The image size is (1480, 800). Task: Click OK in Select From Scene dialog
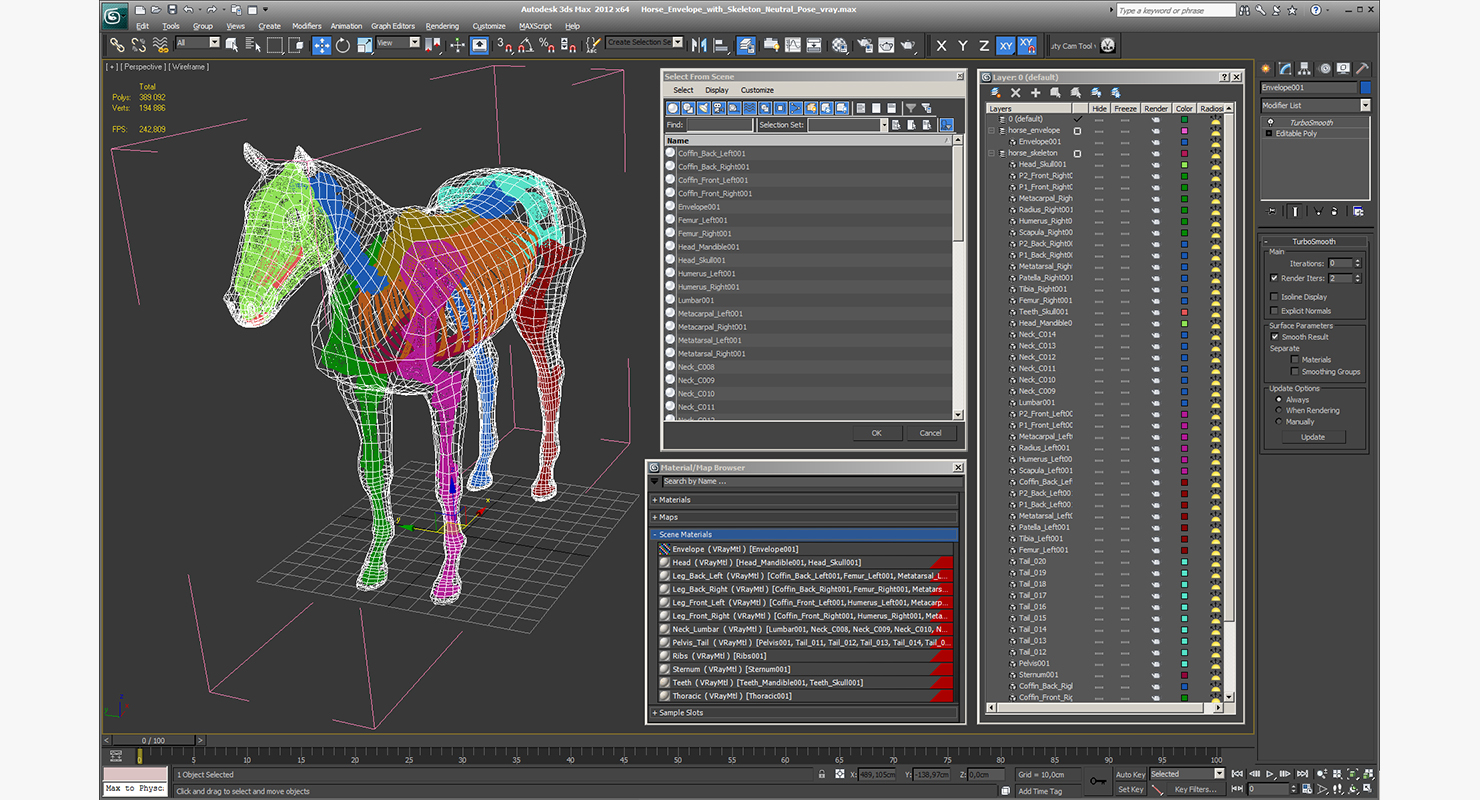(877, 433)
